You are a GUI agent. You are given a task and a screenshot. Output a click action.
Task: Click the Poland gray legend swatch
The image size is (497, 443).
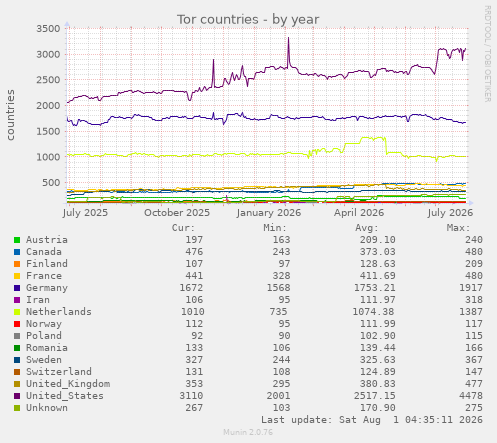17,336
